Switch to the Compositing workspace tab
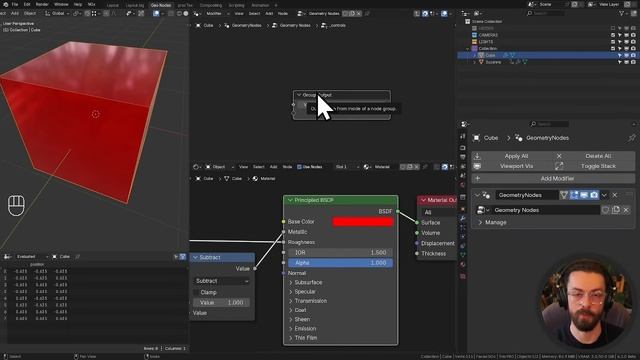 coord(211,5)
